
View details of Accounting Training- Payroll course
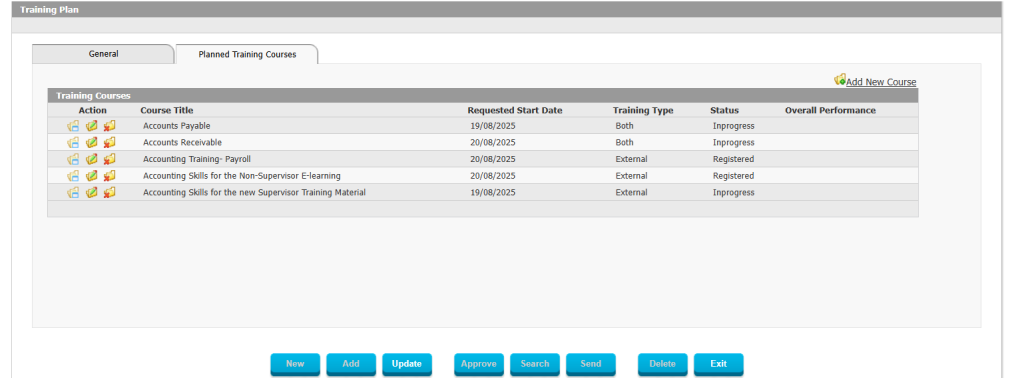click(73, 159)
